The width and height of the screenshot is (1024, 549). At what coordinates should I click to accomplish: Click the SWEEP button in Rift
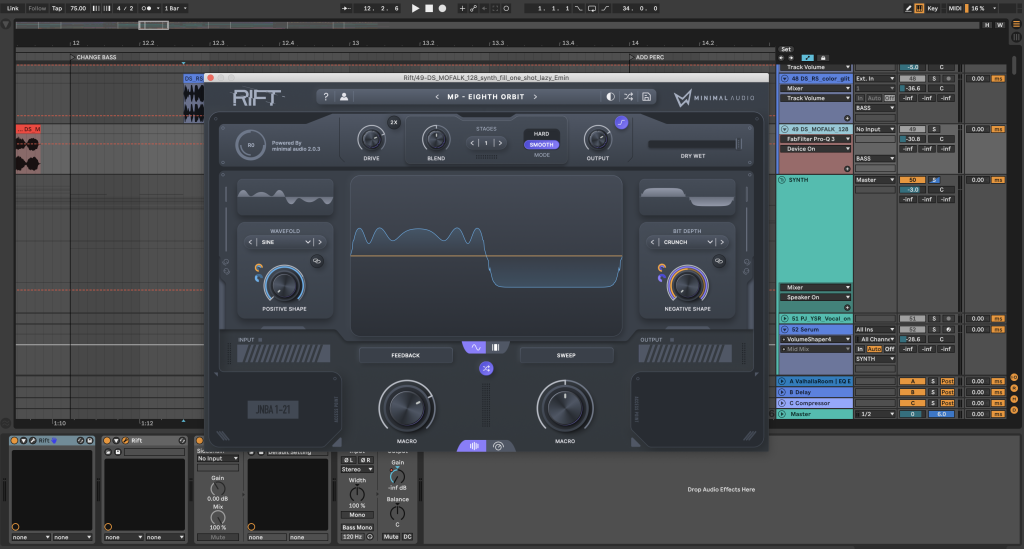click(x=566, y=355)
